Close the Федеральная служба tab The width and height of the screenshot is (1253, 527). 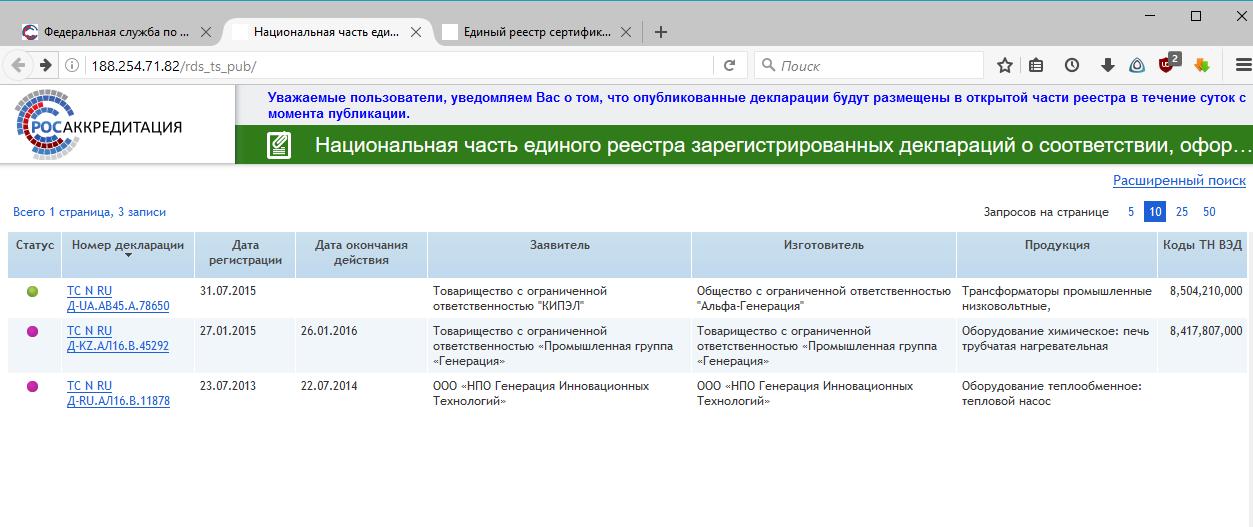point(206,32)
